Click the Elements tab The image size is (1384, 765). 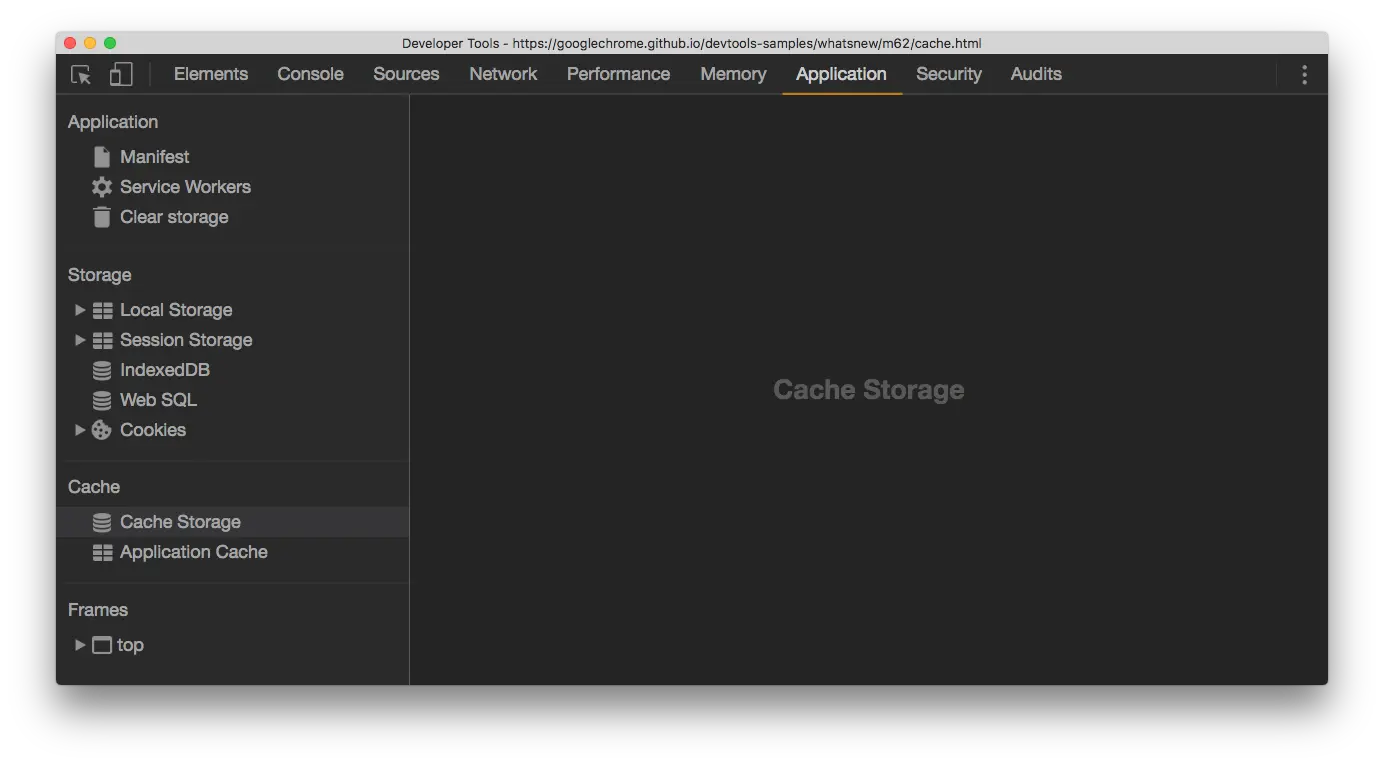pos(210,74)
